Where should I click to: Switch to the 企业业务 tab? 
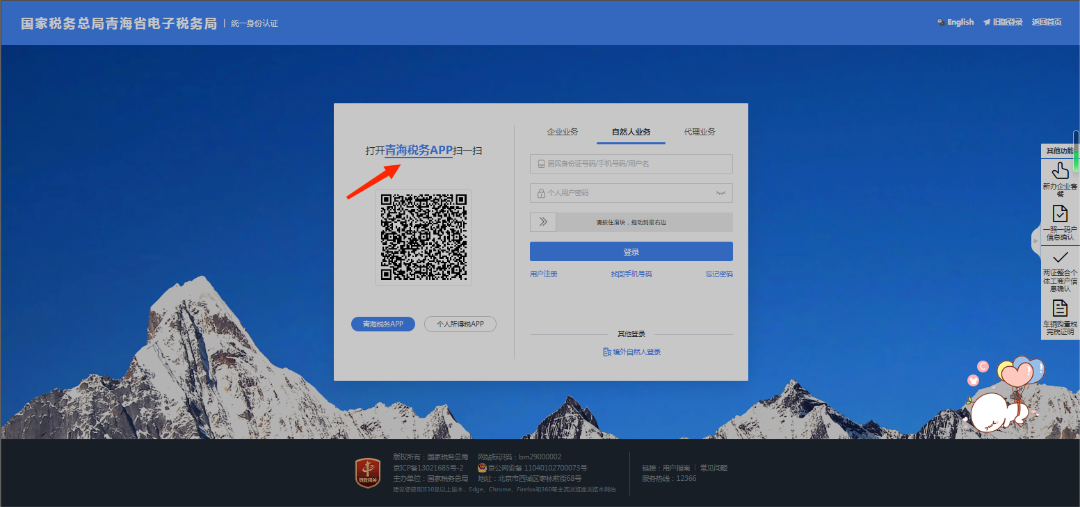pyautogui.click(x=562, y=132)
